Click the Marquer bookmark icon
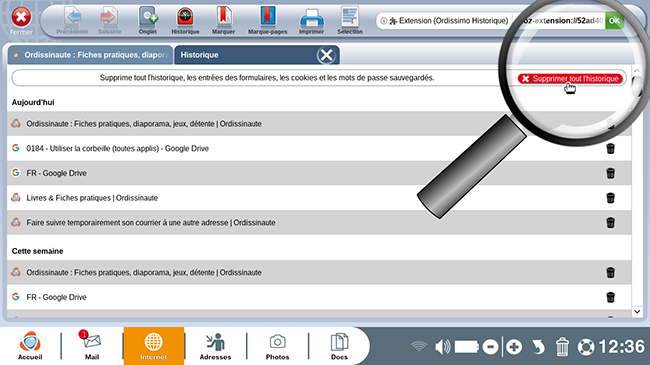Image resolution: width=650 pixels, height=365 pixels. coord(223,20)
